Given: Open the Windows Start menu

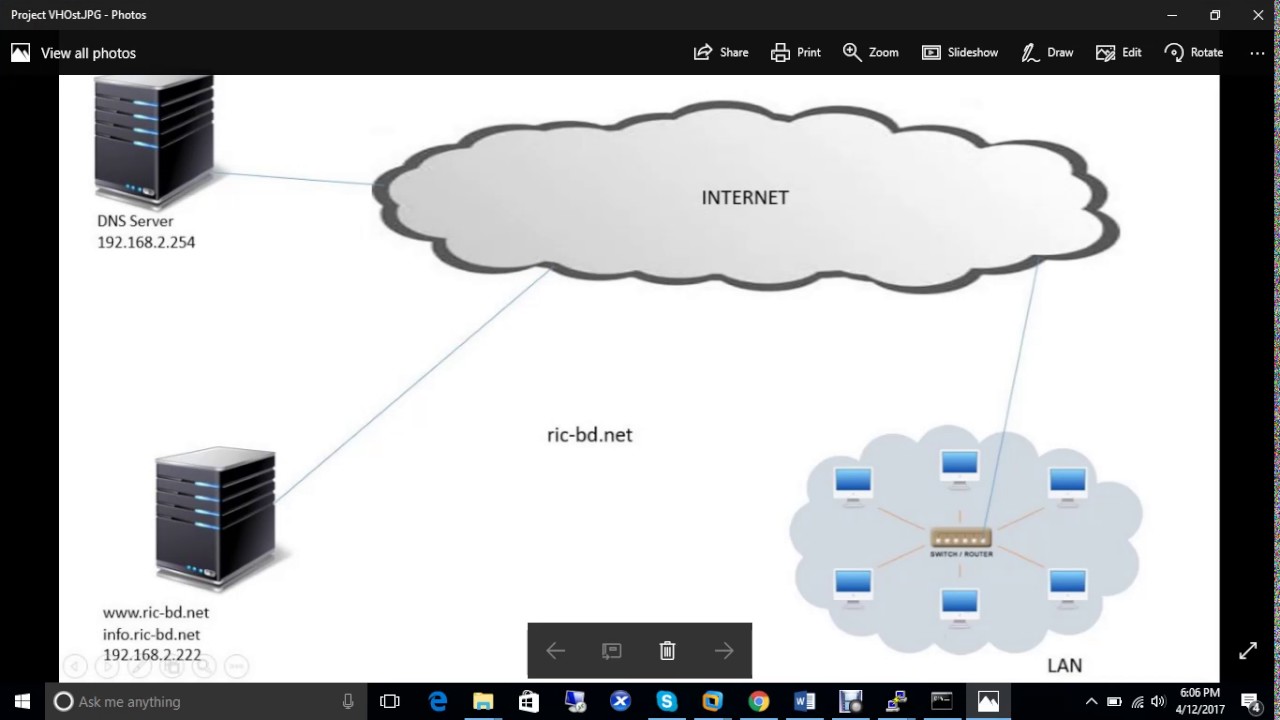Looking at the screenshot, I should 22,701.
